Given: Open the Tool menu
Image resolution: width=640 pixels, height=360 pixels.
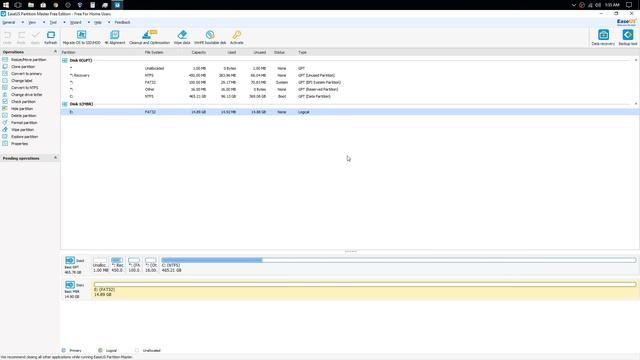Looking at the screenshot, I should [53, 22].
